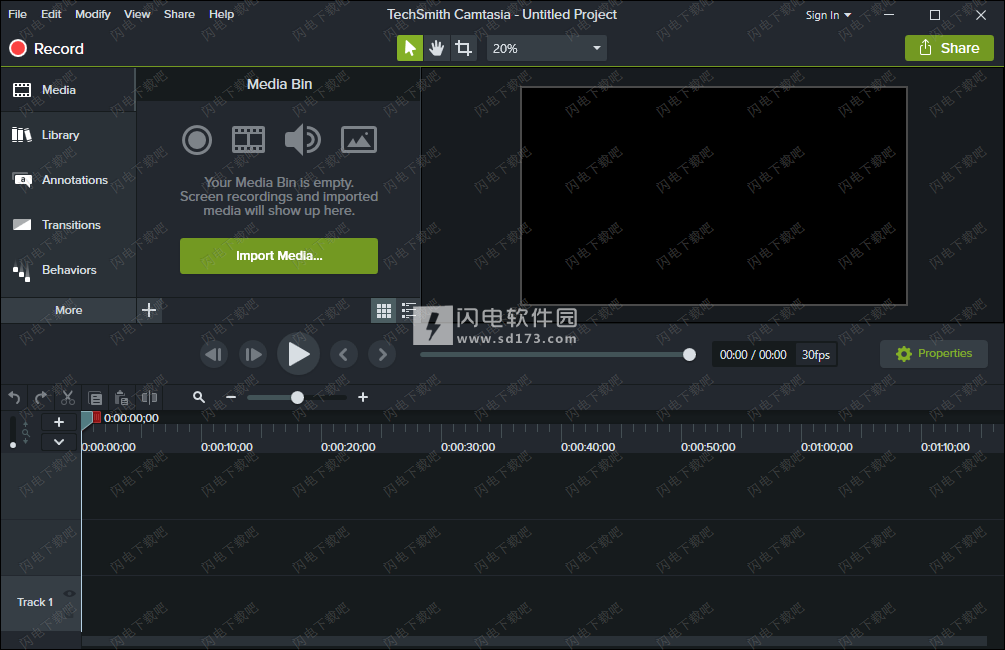The image size is (1005, 650).
Task: Zoom out the timeline with minus icon
Action: (x=231, y=397)
